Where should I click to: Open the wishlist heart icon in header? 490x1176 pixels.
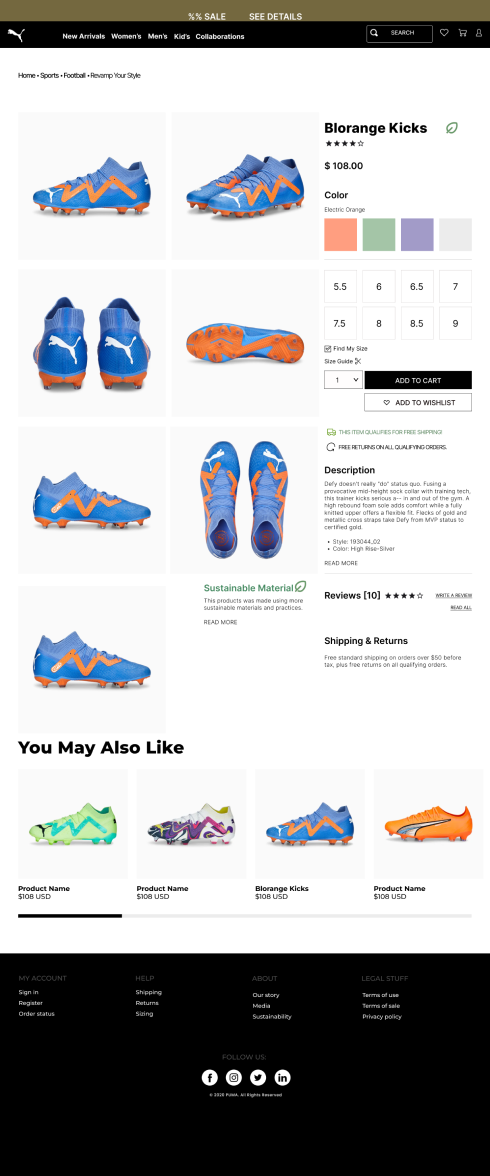point(444,33)
